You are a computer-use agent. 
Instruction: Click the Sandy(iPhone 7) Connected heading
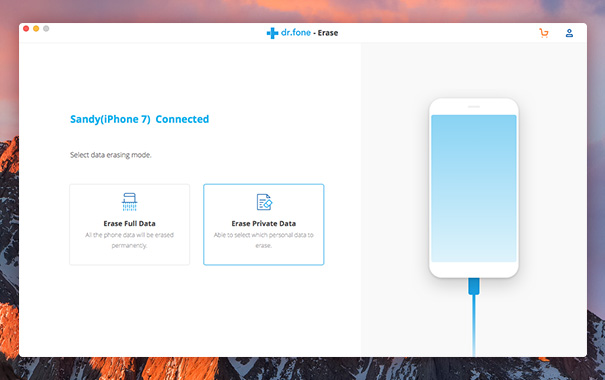pos(139,119)
